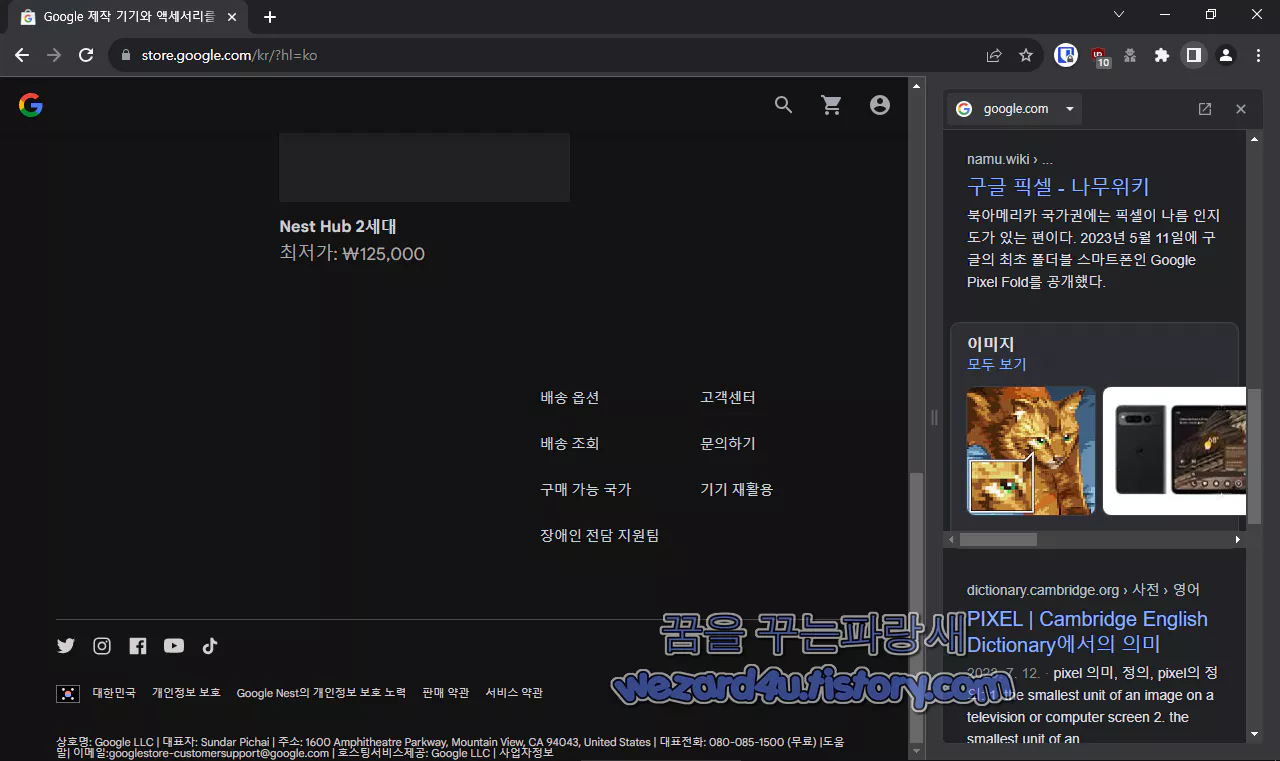
Task: Open a new tab with the plus button
Action: (x=270, y=17)
